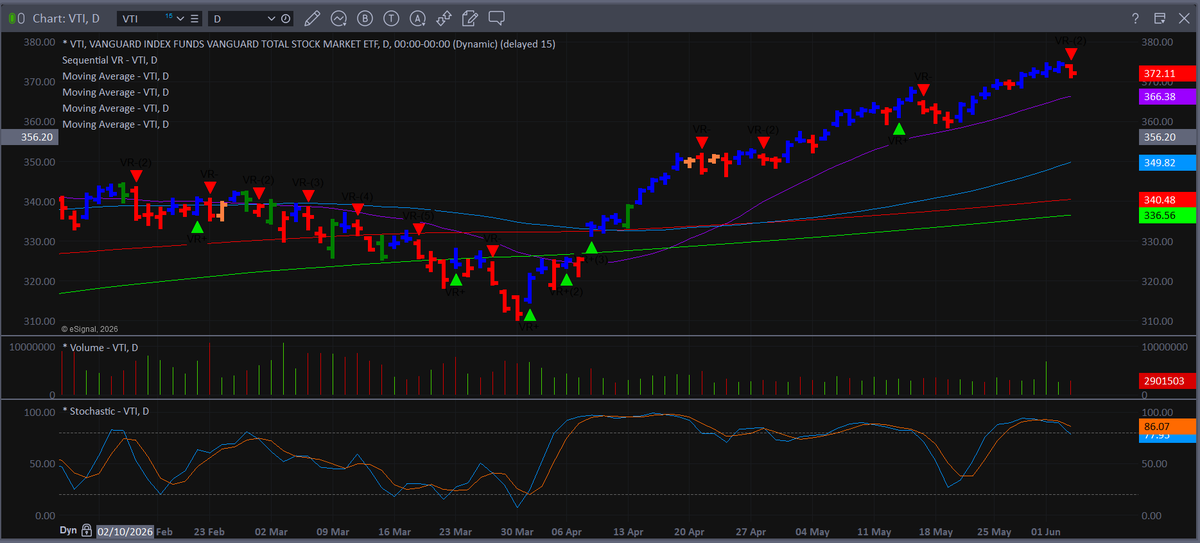The width and height of the screenshot is (1200, 543).
Task: Click the green window-link indicator
Action: (x=12, y=18)
